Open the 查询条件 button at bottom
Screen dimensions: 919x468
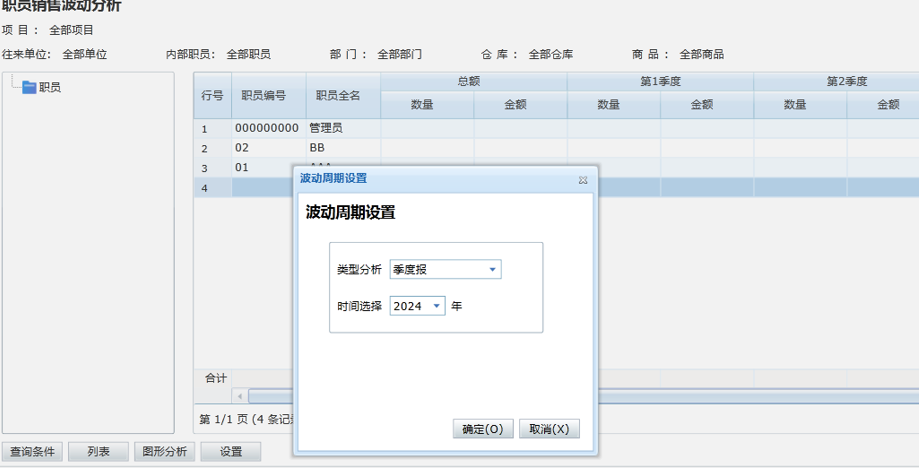tap(34, 452)
